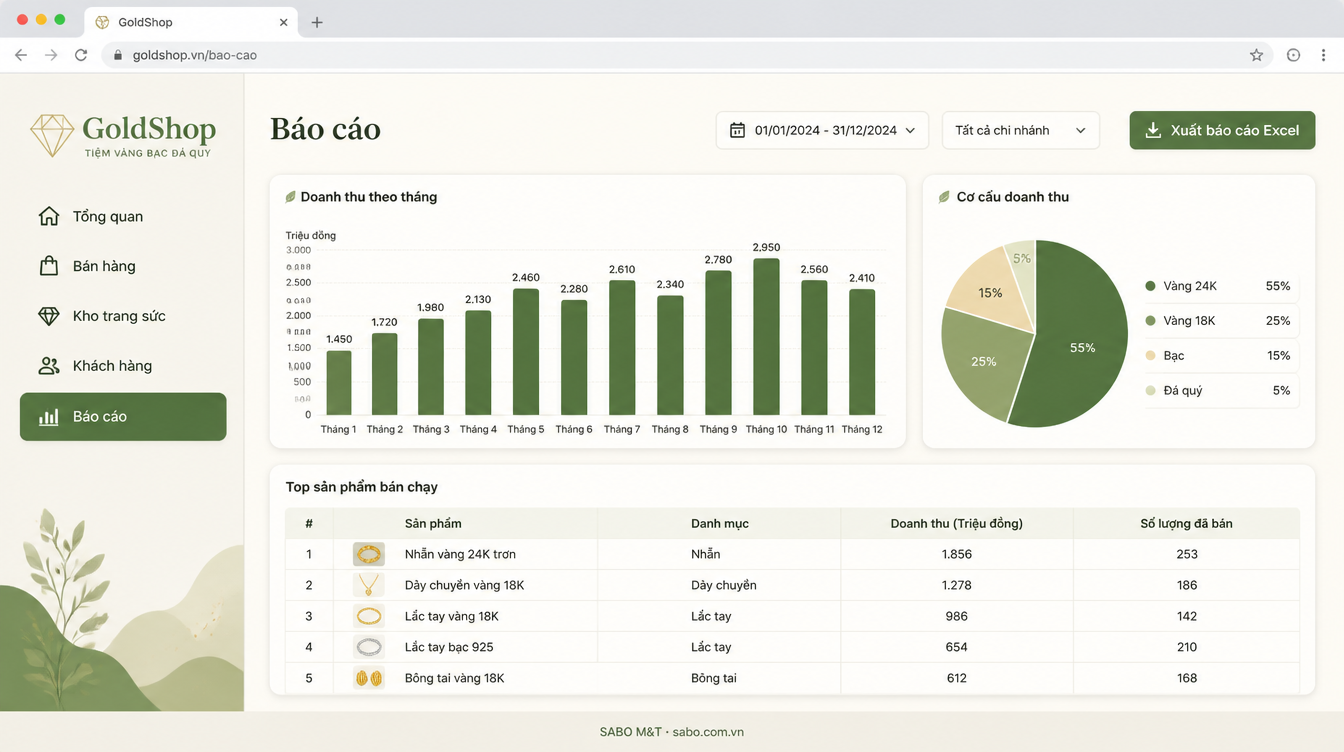This screenshot has width=1344, height=752.
Task: Open the date range dropdown 01/01/2024 - 31/12/2024
Action: pyautogui.click(x=822, y=130)
